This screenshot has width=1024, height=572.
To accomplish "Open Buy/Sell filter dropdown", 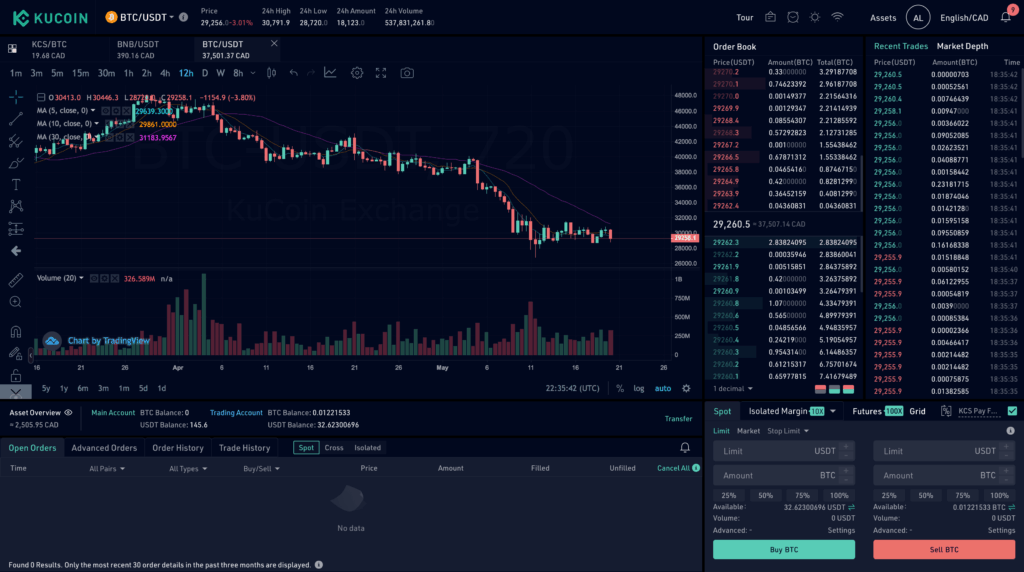I will 261,468.
